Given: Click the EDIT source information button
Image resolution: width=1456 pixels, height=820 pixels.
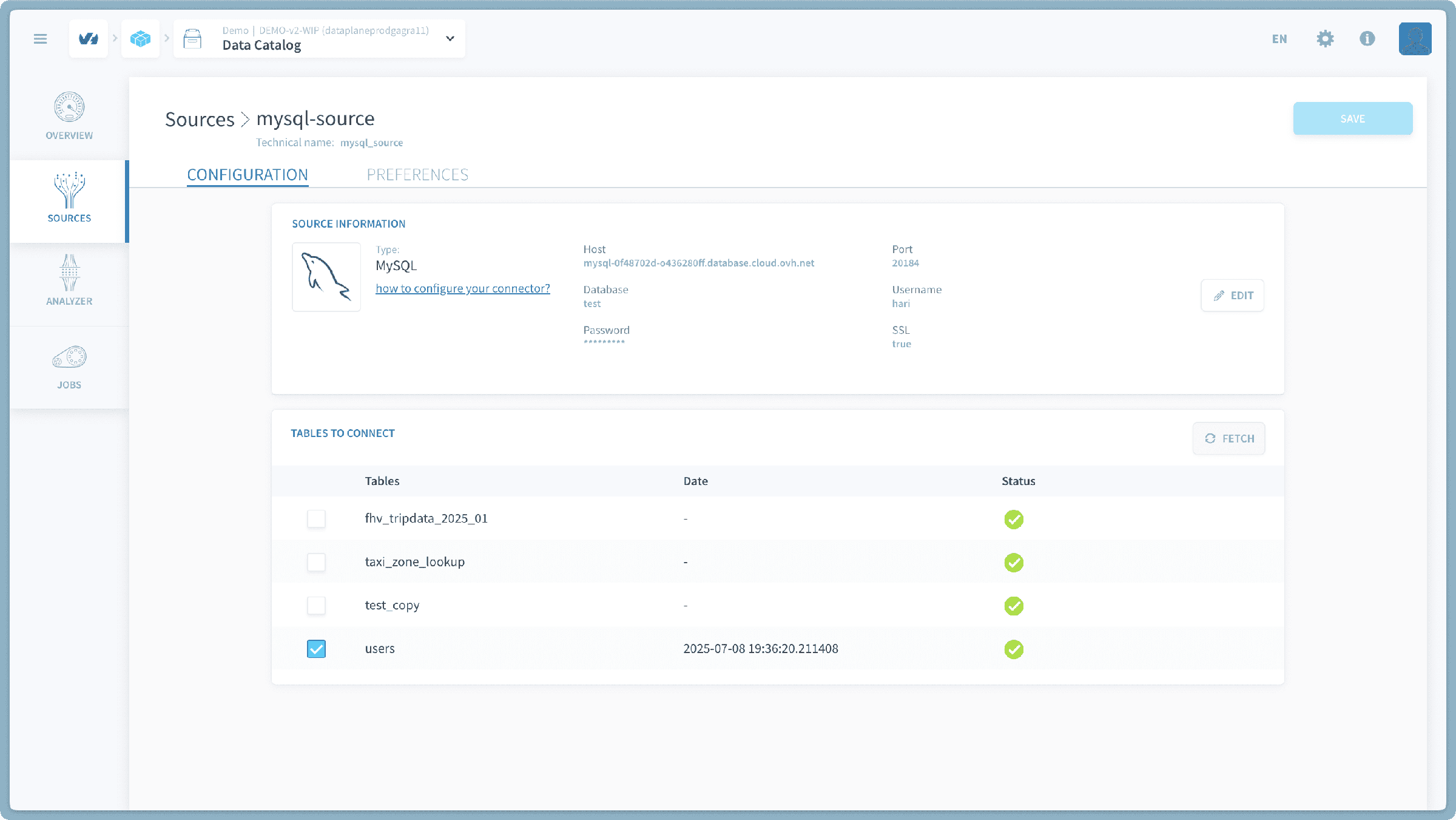Looking at the screenshot, I should [x=1233, y=296].
